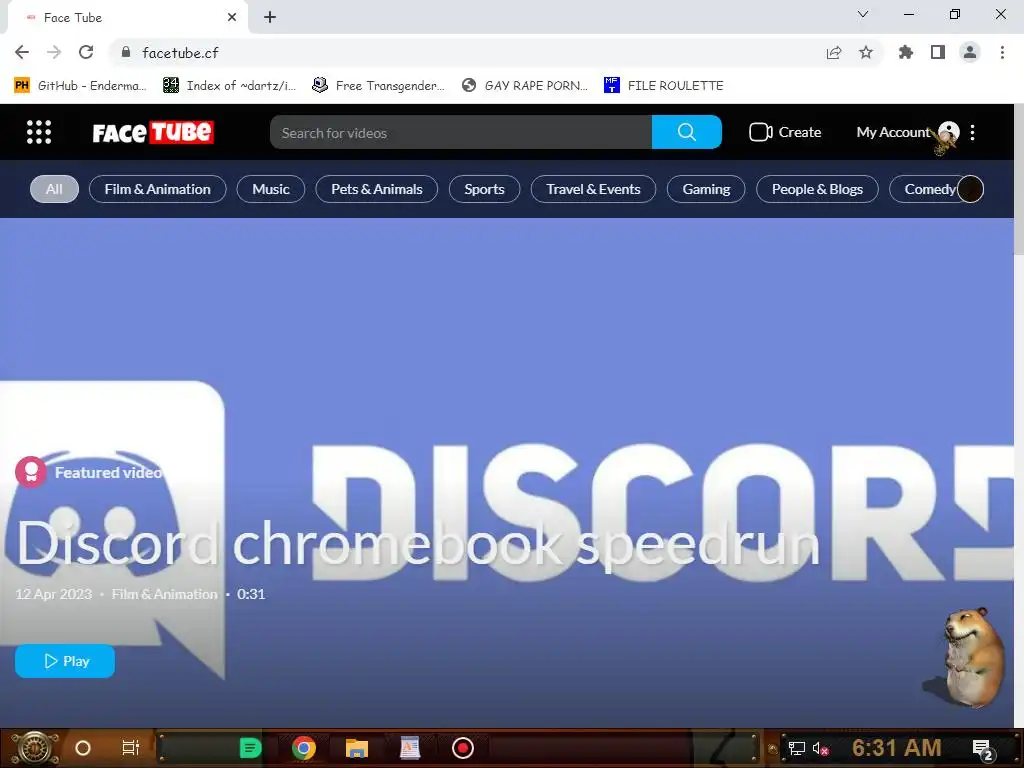Image resolution: width=1024 pixels, height=768 pixels.
Task: Open the green notes app on taskbar
Action: [250, 748]
